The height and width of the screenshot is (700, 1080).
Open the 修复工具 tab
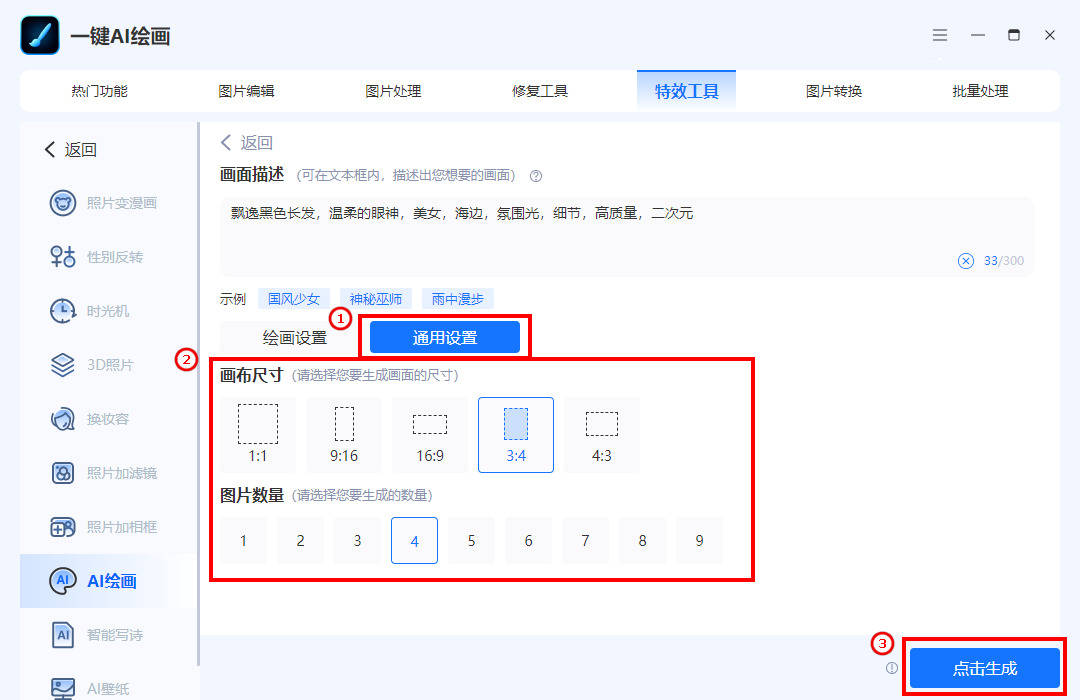tap(539, 91)
